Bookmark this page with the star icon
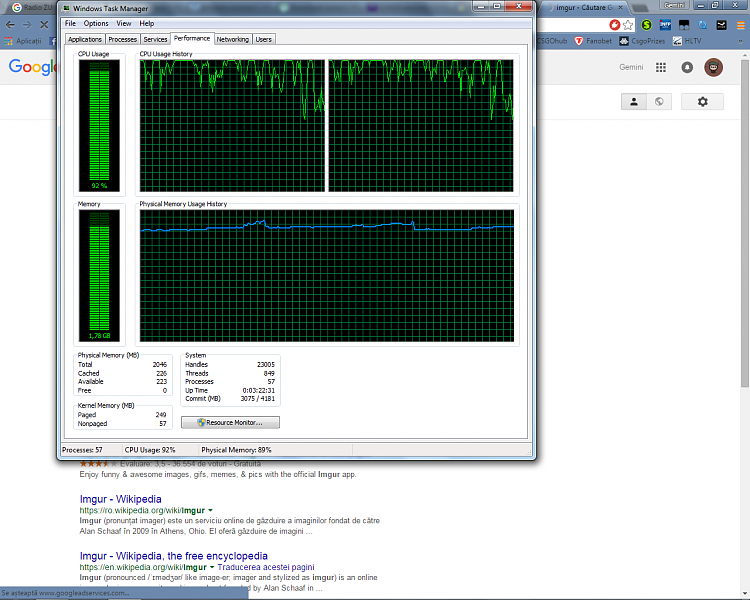 coord(628,25)
